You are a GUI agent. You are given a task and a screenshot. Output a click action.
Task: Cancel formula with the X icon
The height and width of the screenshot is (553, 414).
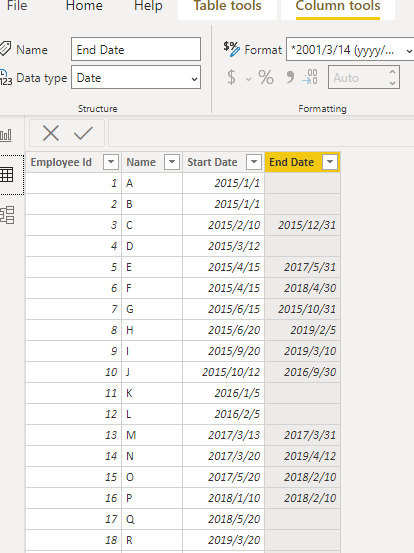(51, 133)
